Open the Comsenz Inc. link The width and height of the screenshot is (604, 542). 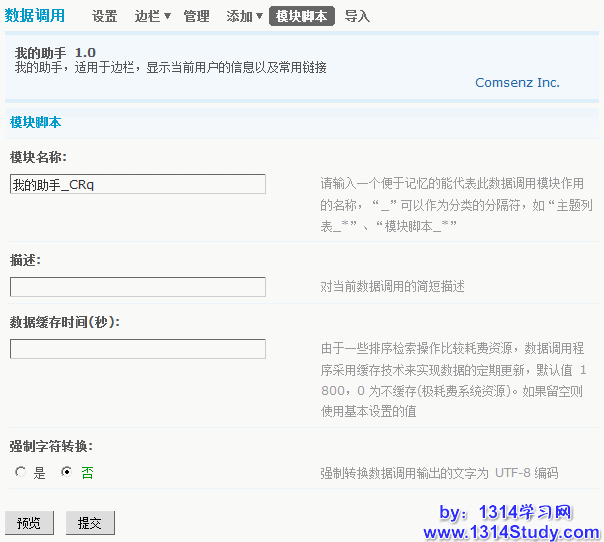click(517, 83)
